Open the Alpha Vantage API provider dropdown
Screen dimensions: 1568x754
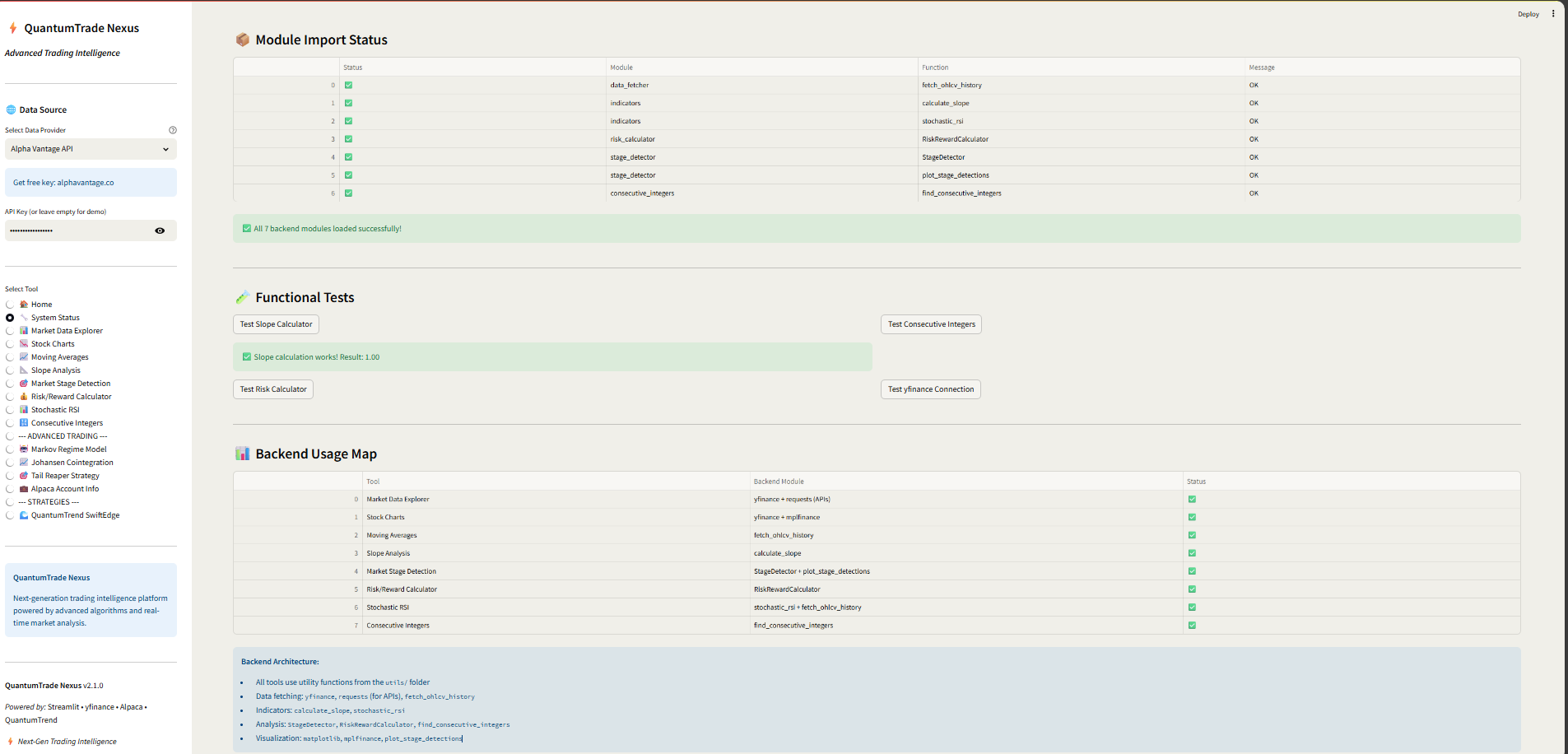click(91, 149)
